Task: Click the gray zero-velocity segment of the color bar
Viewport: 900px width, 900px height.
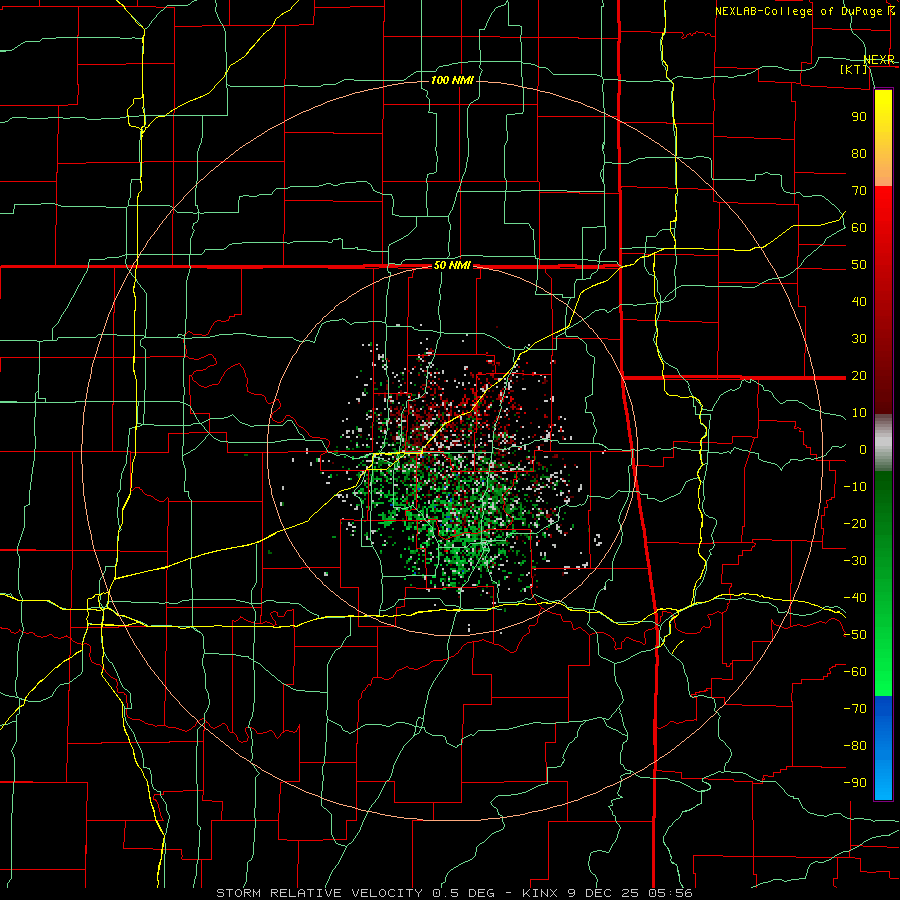Action: click(x=883, y=443)
